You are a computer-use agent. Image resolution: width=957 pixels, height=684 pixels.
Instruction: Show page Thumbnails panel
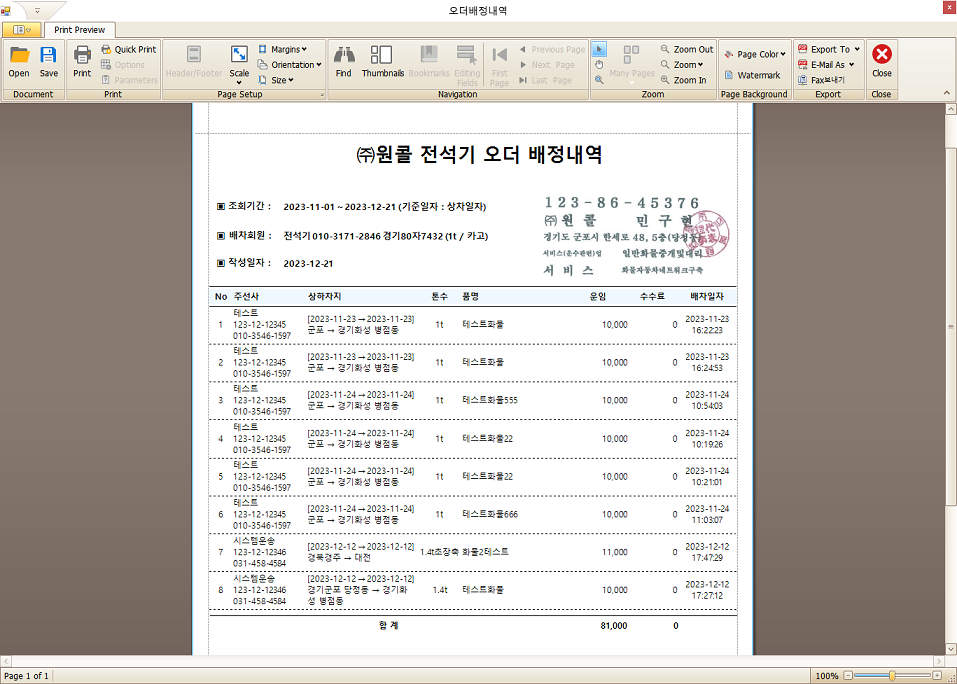(x=382, y=60)
